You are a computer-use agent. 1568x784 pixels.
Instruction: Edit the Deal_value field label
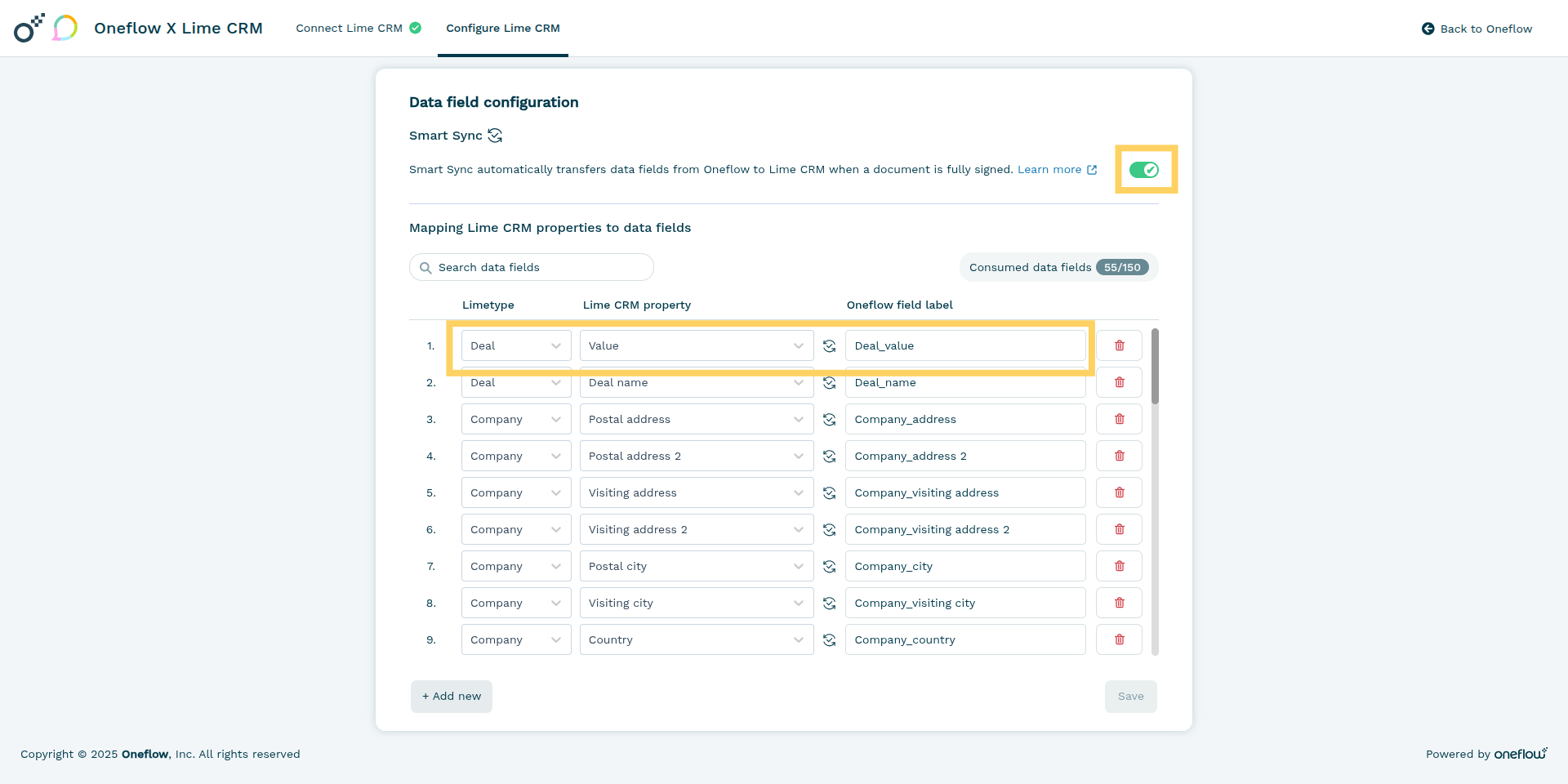click(965, 345)
